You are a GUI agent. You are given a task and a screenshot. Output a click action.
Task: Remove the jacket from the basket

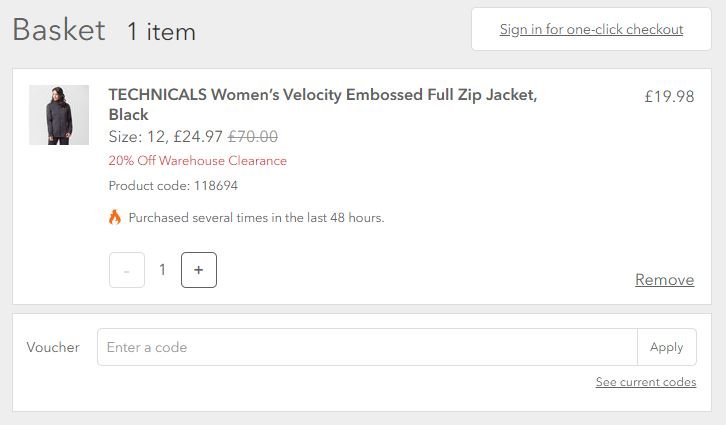coord(664,280)
